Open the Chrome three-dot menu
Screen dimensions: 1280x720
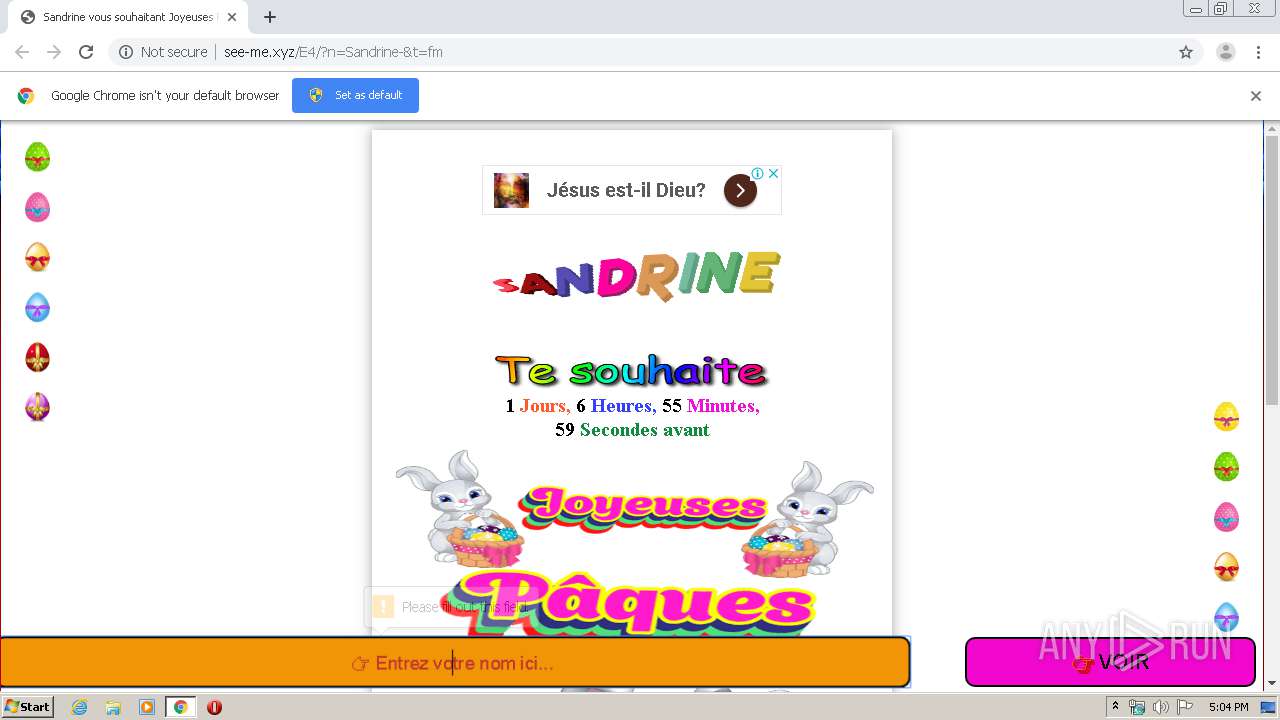pos(1258,52)
